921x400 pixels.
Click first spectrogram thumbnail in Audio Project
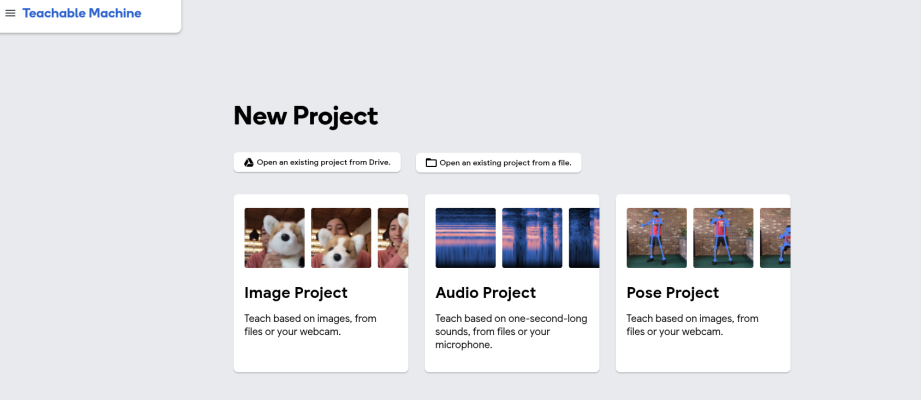(465, 238)
